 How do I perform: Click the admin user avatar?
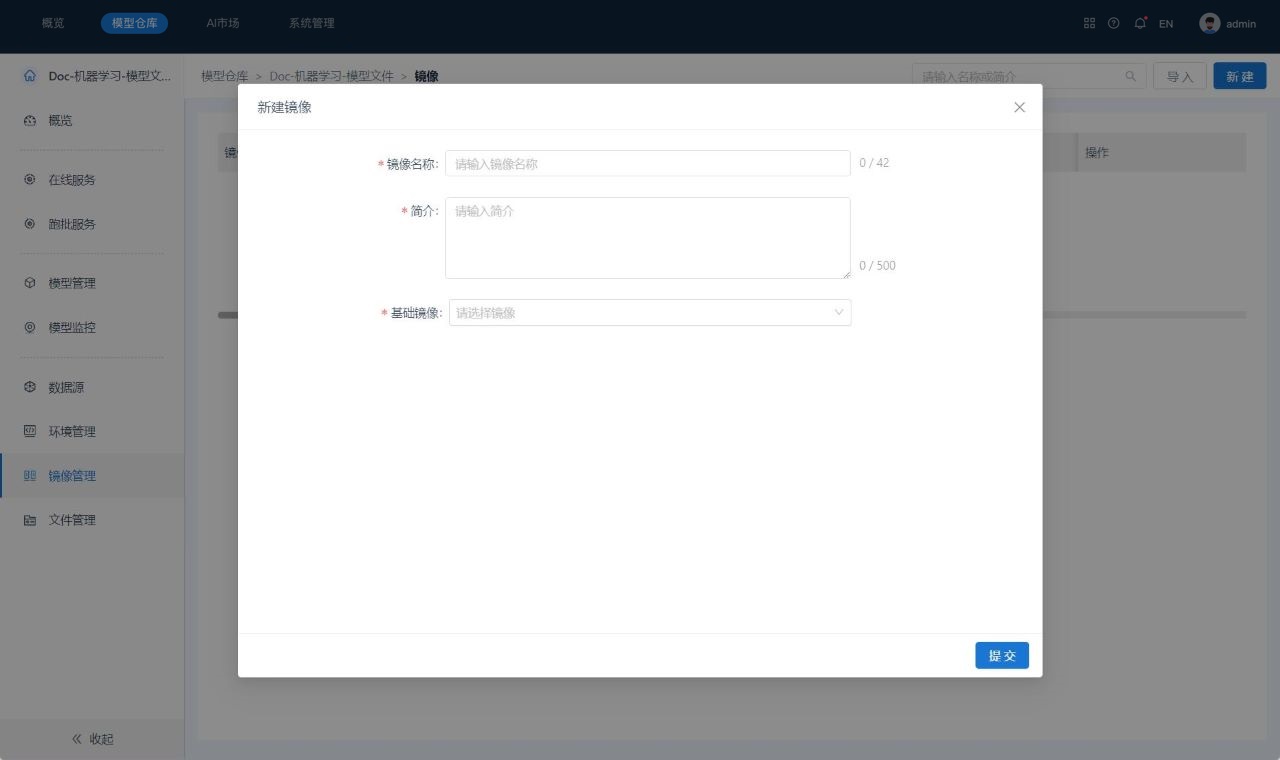click(x=1209, y=23)
